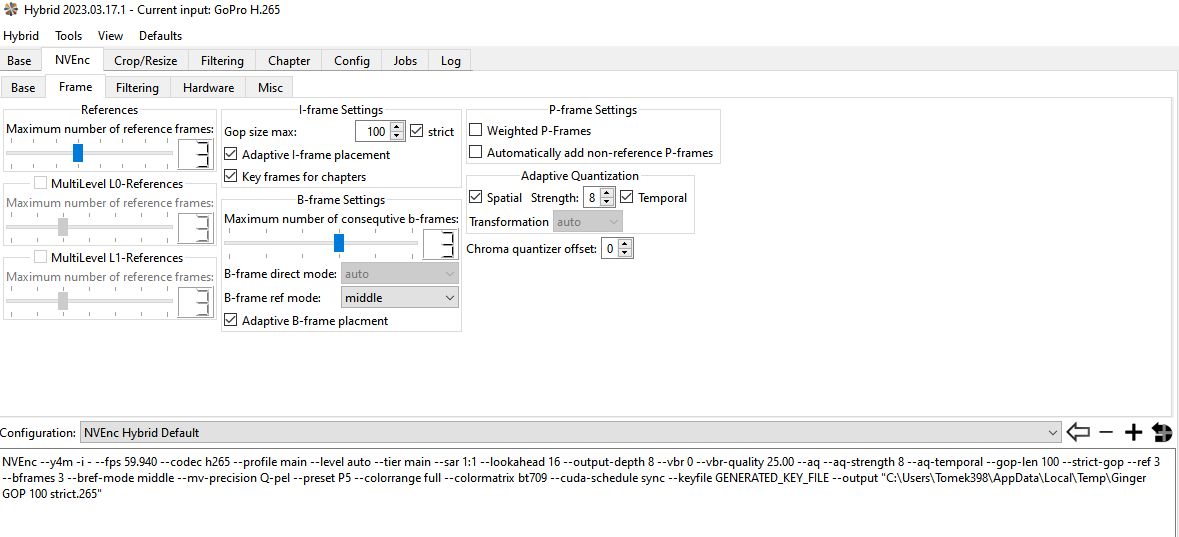Open the Defaults menu
This screenshot has width=1179, height=537.
tap(160, 35)
